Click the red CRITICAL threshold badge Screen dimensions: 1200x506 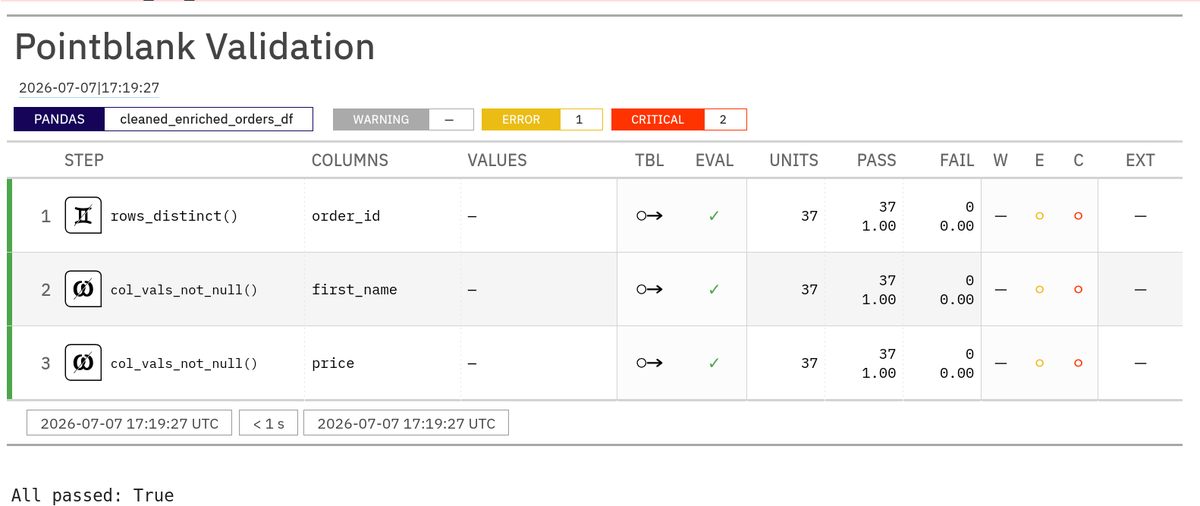coord(657,119)
